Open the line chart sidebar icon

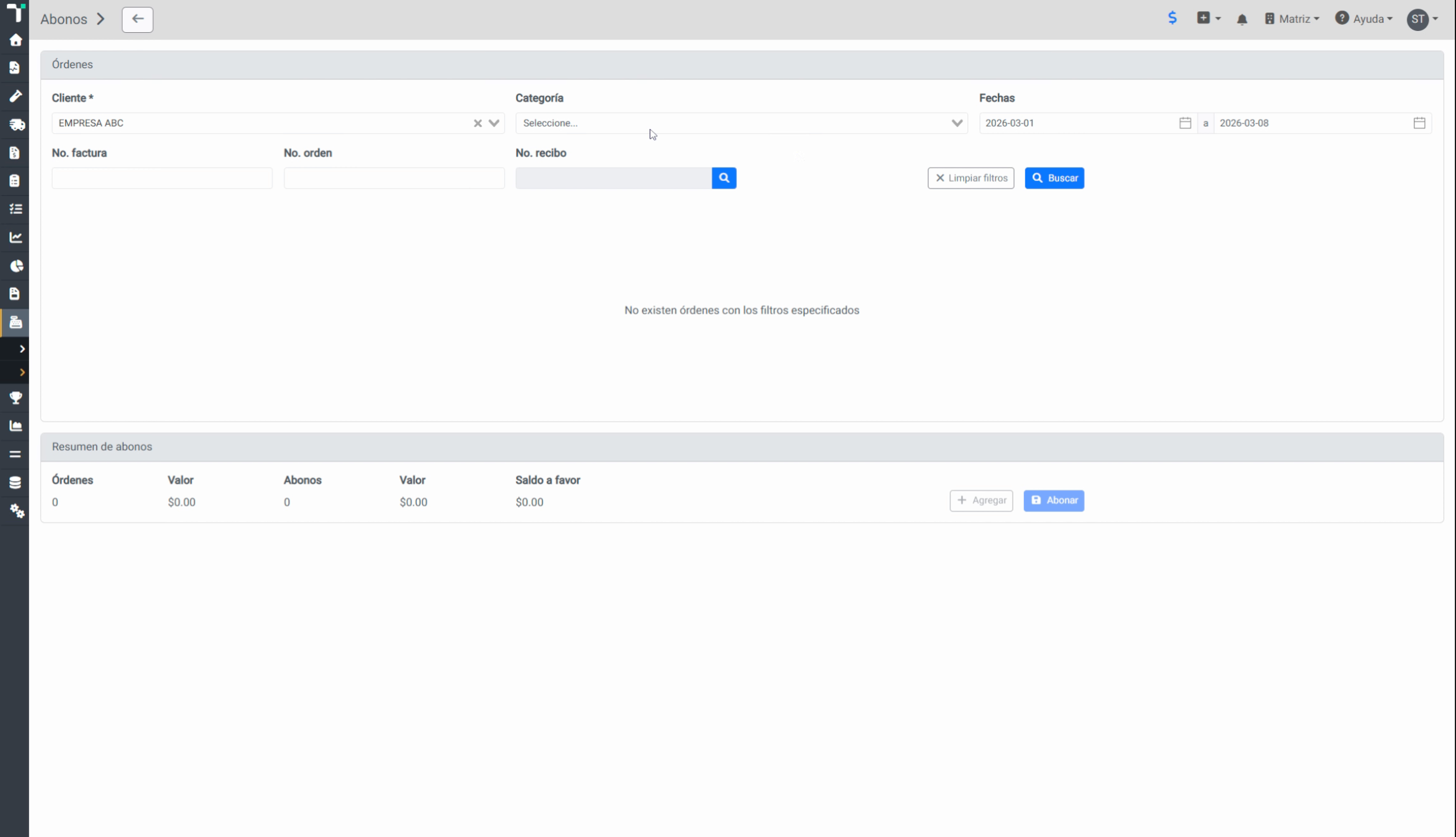[15, 237]
